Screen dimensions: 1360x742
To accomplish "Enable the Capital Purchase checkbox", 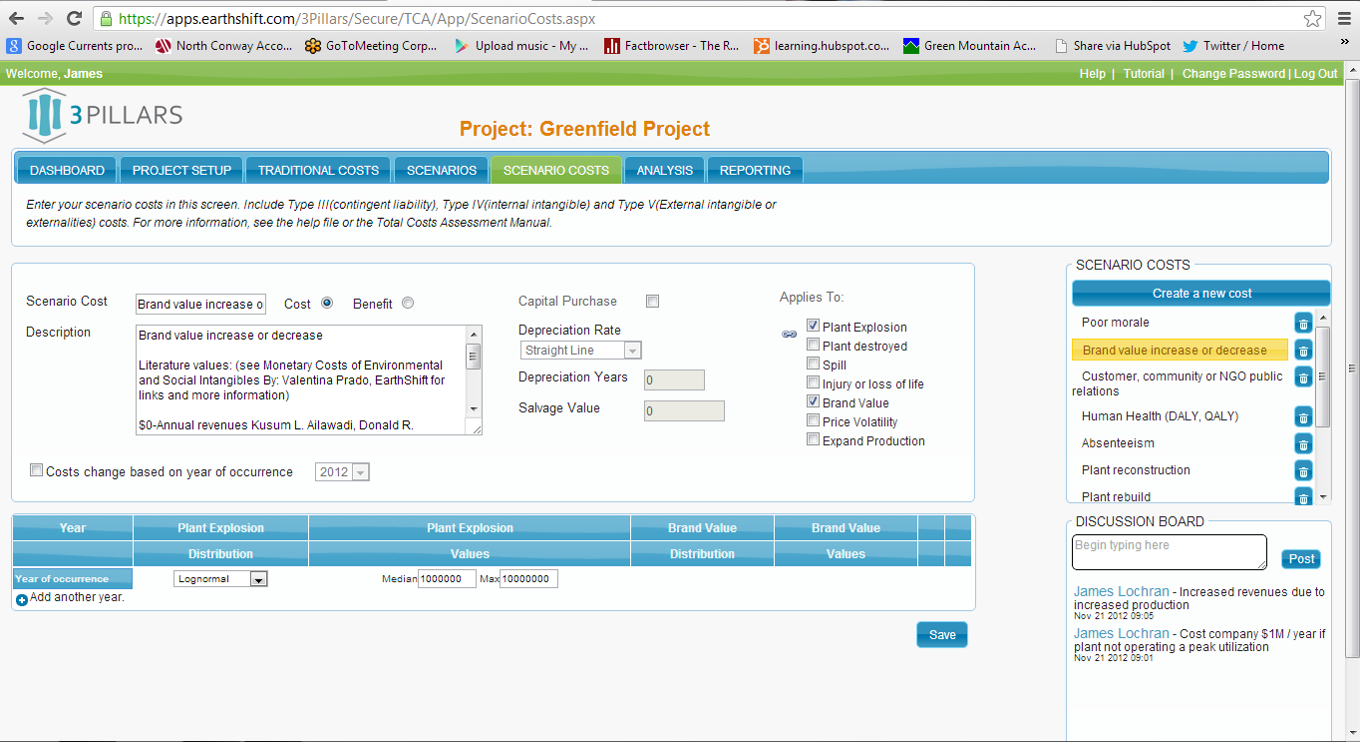I will tap(653, 301).
